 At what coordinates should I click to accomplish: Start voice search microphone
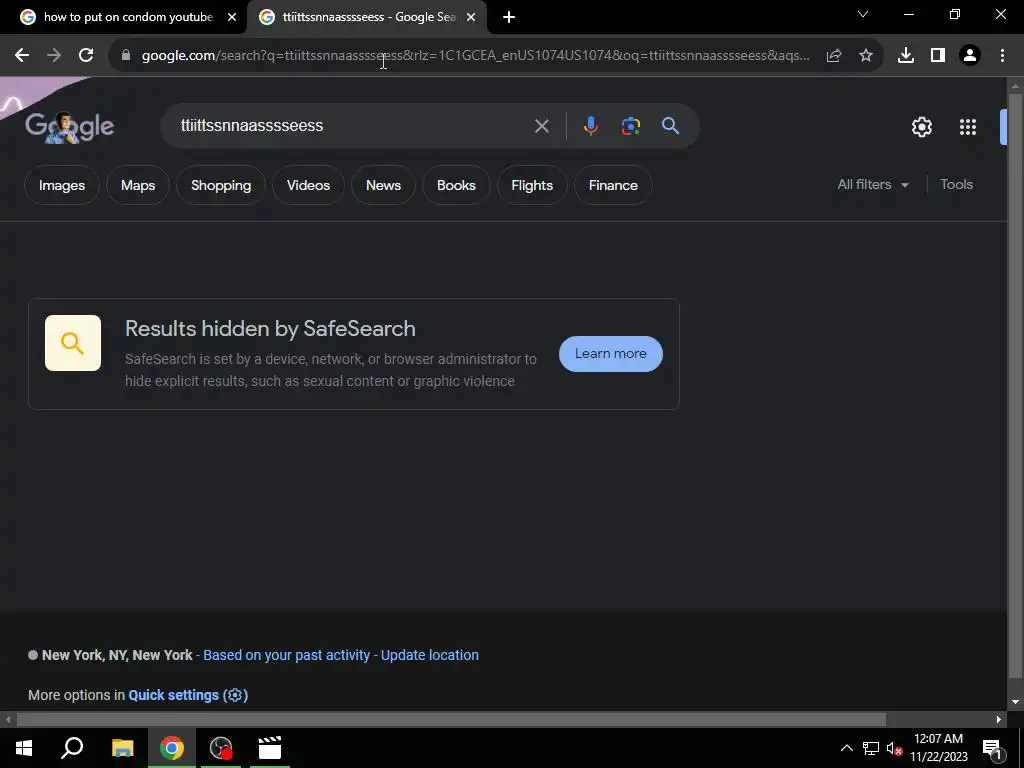[x=590, y=126]
